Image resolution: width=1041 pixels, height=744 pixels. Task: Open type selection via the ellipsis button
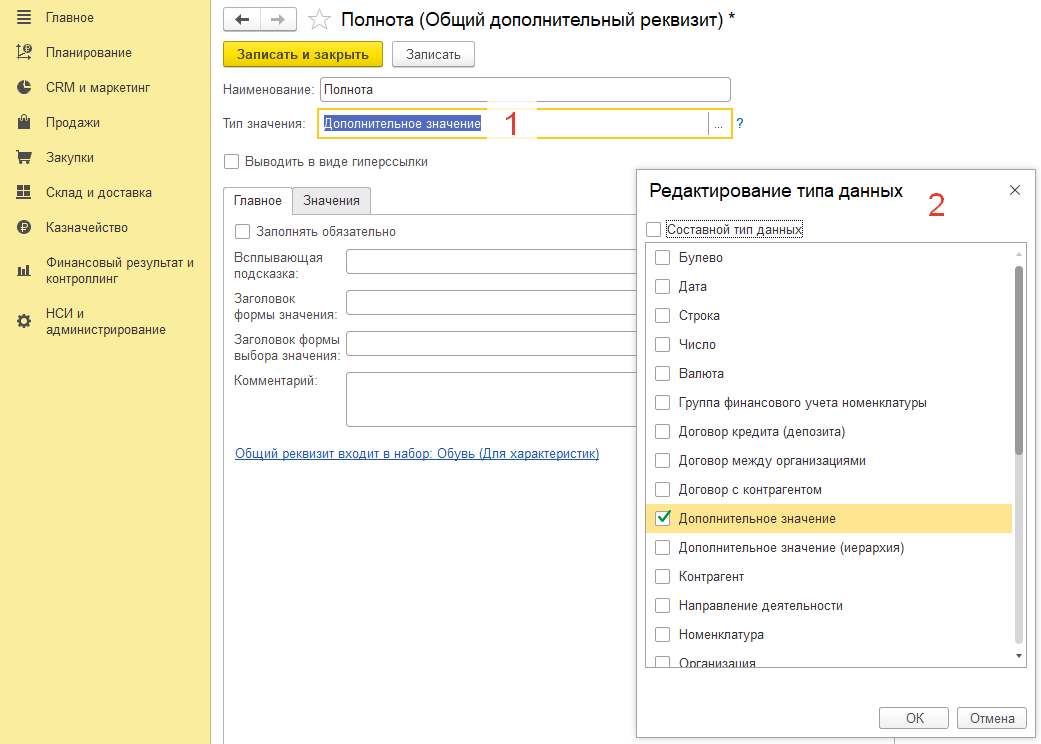[x=718, y=123]
